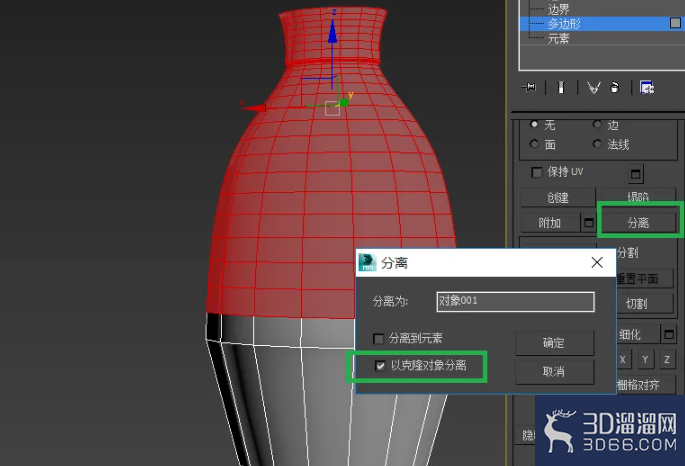Click the gray square on 多边形 row
685x466 pixels.
pyautogui.click(x=675, y=23)
